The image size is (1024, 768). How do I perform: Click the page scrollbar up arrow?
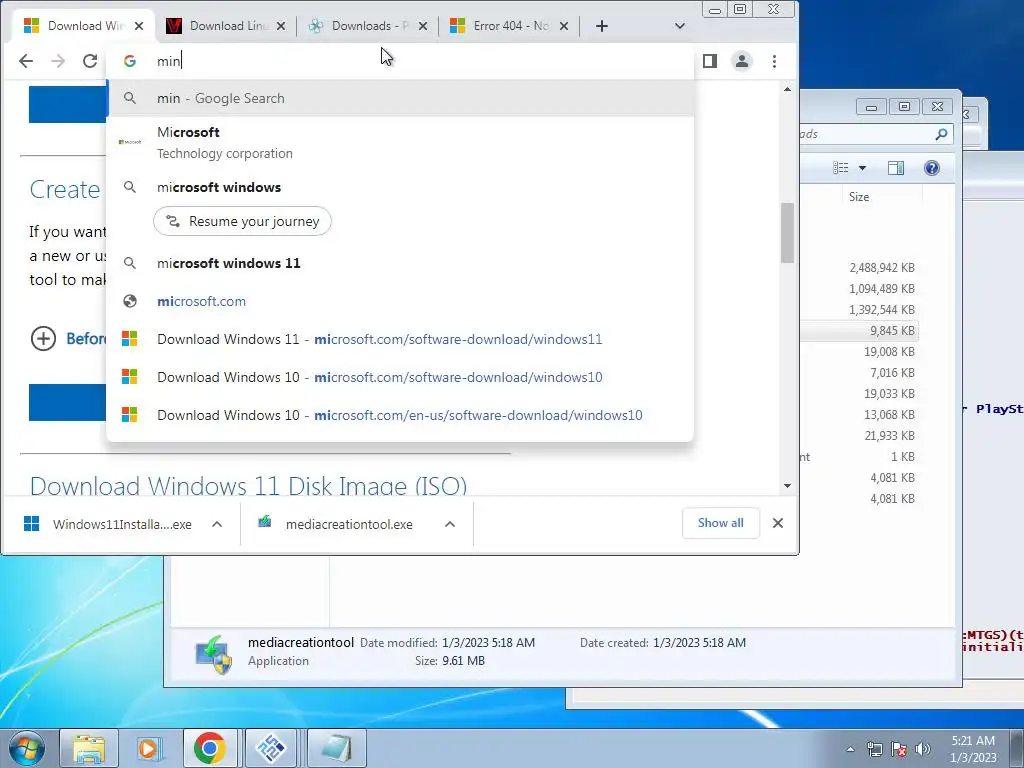point(788,89)
